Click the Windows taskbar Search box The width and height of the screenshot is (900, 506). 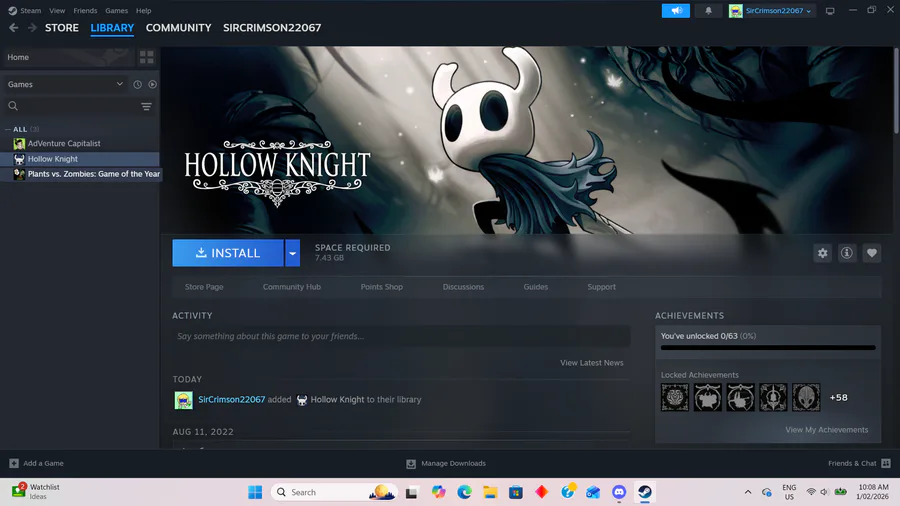pyautogui.click(x=334, y=492)
